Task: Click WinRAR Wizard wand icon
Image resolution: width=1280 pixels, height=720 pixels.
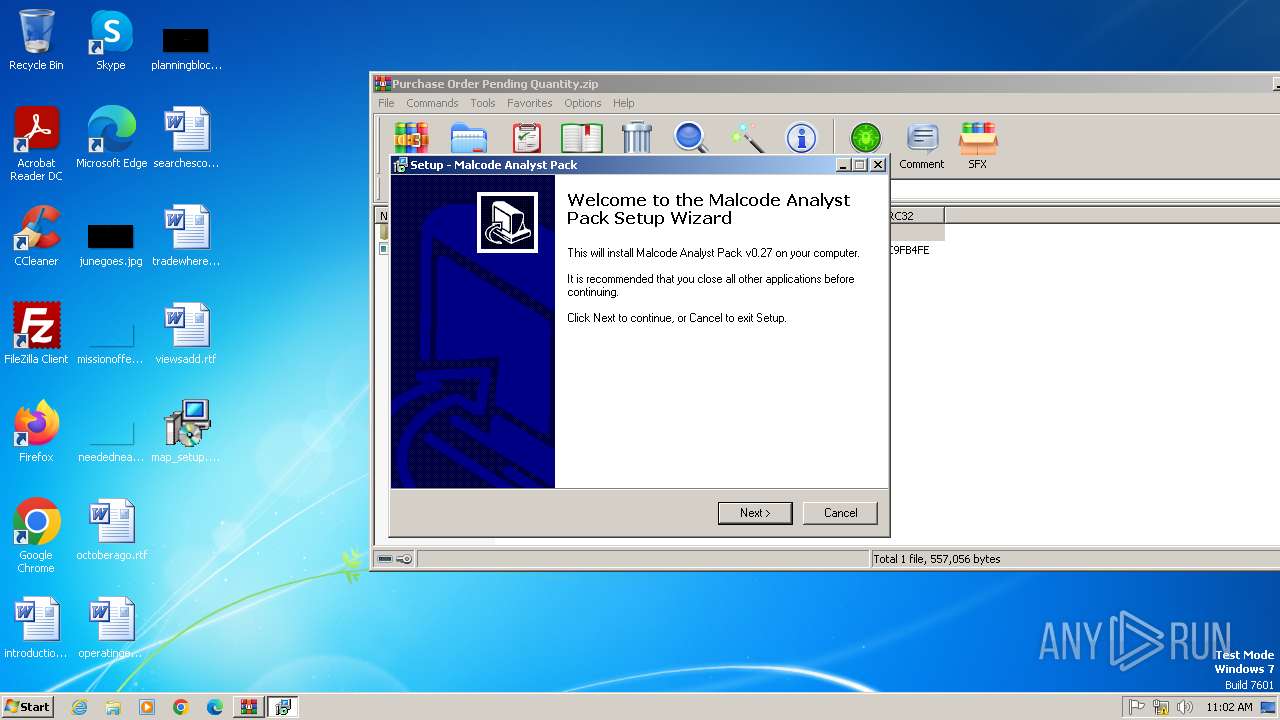Action: pos(746,138)
